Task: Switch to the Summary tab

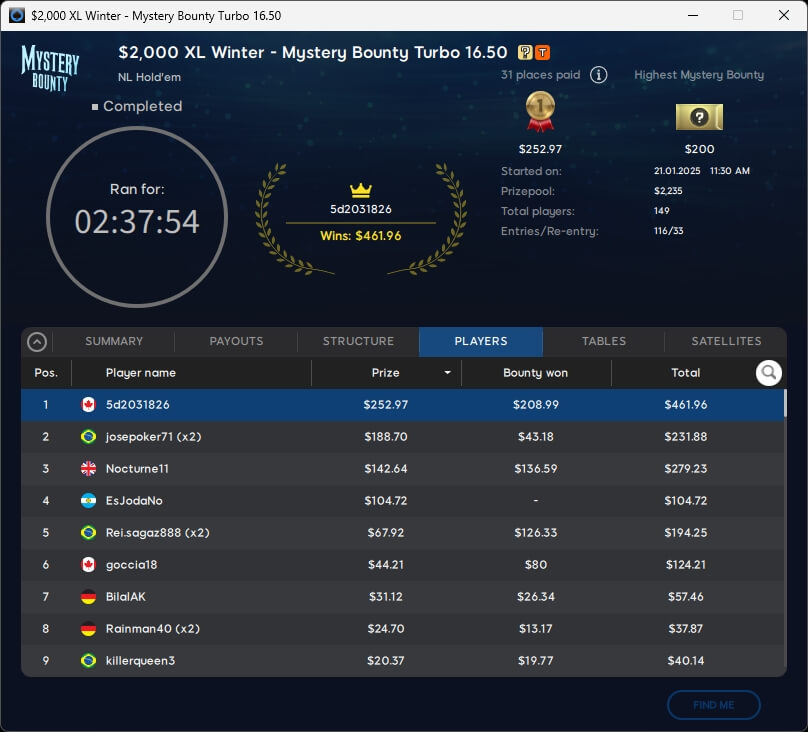Action: 114,341
